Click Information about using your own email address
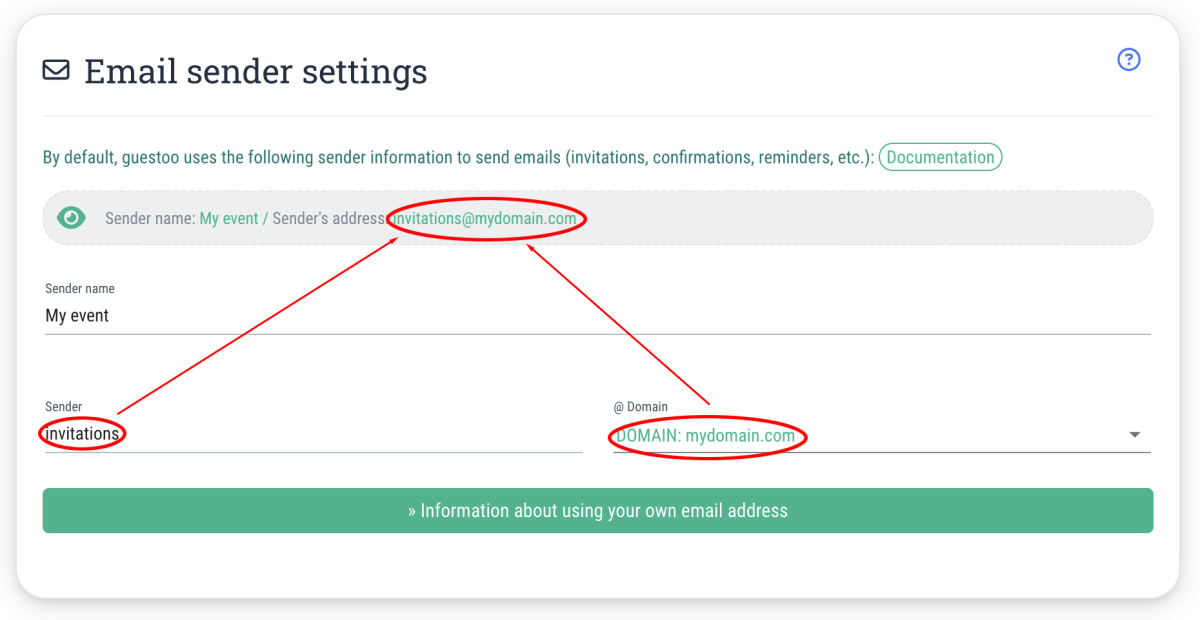This screenshot has height=620, width=1200. pos(598,510)
